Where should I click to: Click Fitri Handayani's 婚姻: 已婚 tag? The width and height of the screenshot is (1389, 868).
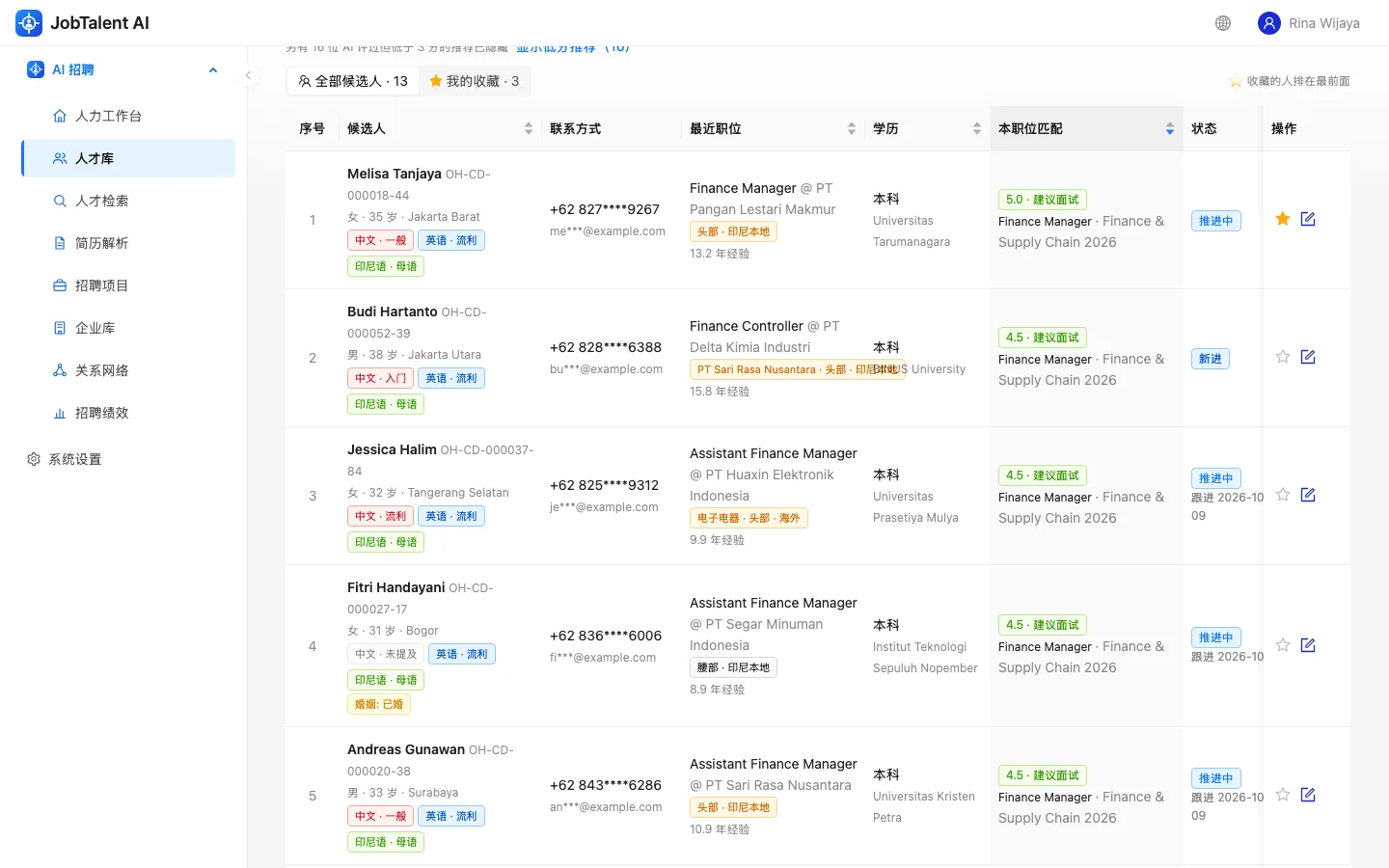pos(379,704)
